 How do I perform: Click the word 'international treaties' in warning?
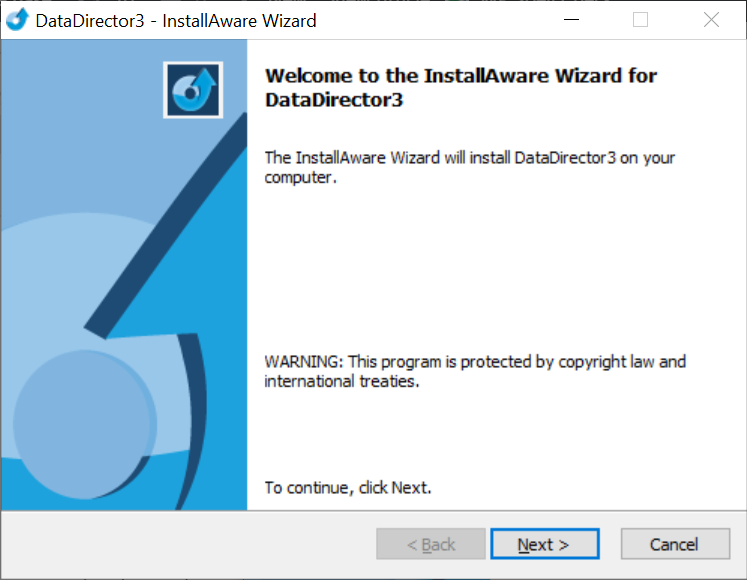click(x=342, y=381)
